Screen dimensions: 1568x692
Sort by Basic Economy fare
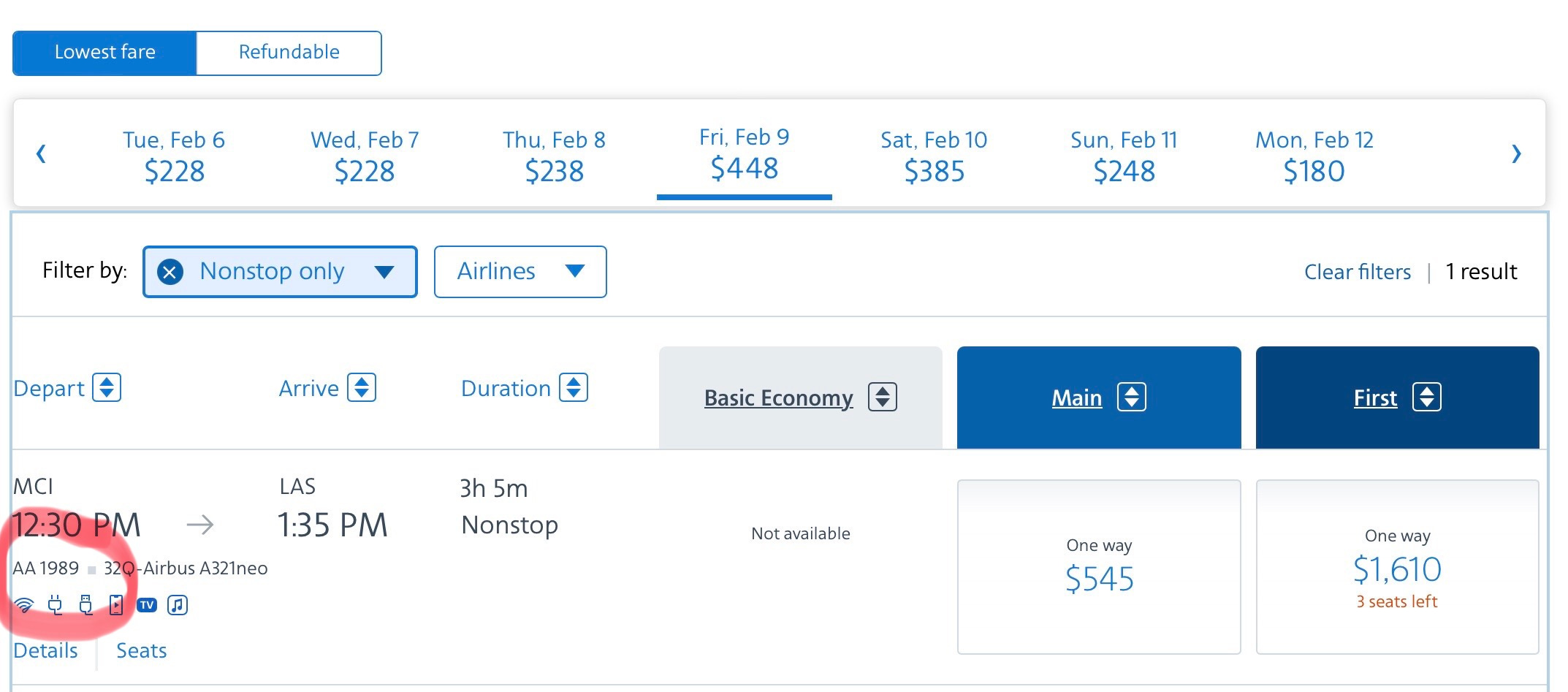[x=801, y=398]
